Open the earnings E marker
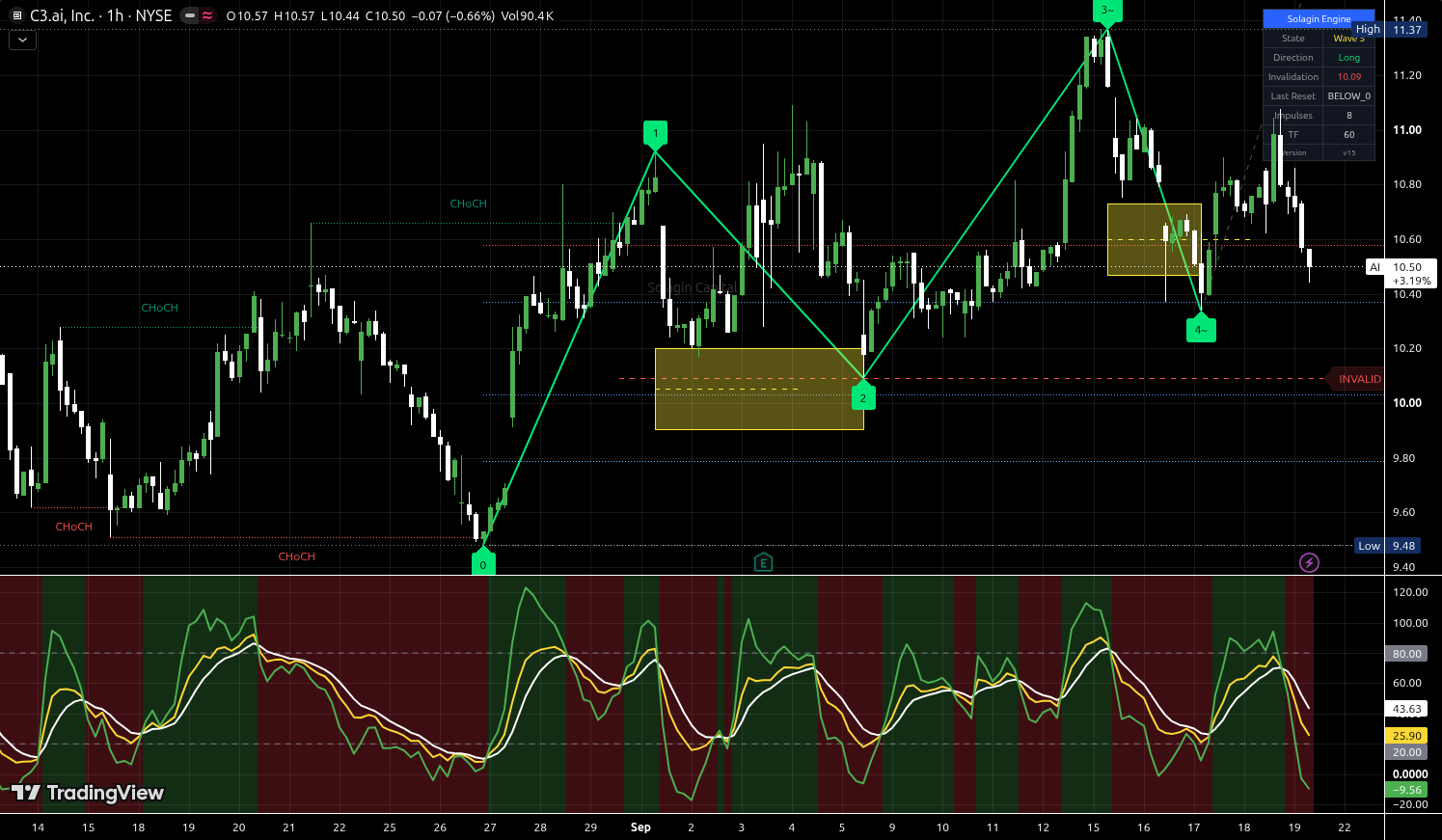Image resolution: width=1442 pixels, height=840 pixels. 763,562
